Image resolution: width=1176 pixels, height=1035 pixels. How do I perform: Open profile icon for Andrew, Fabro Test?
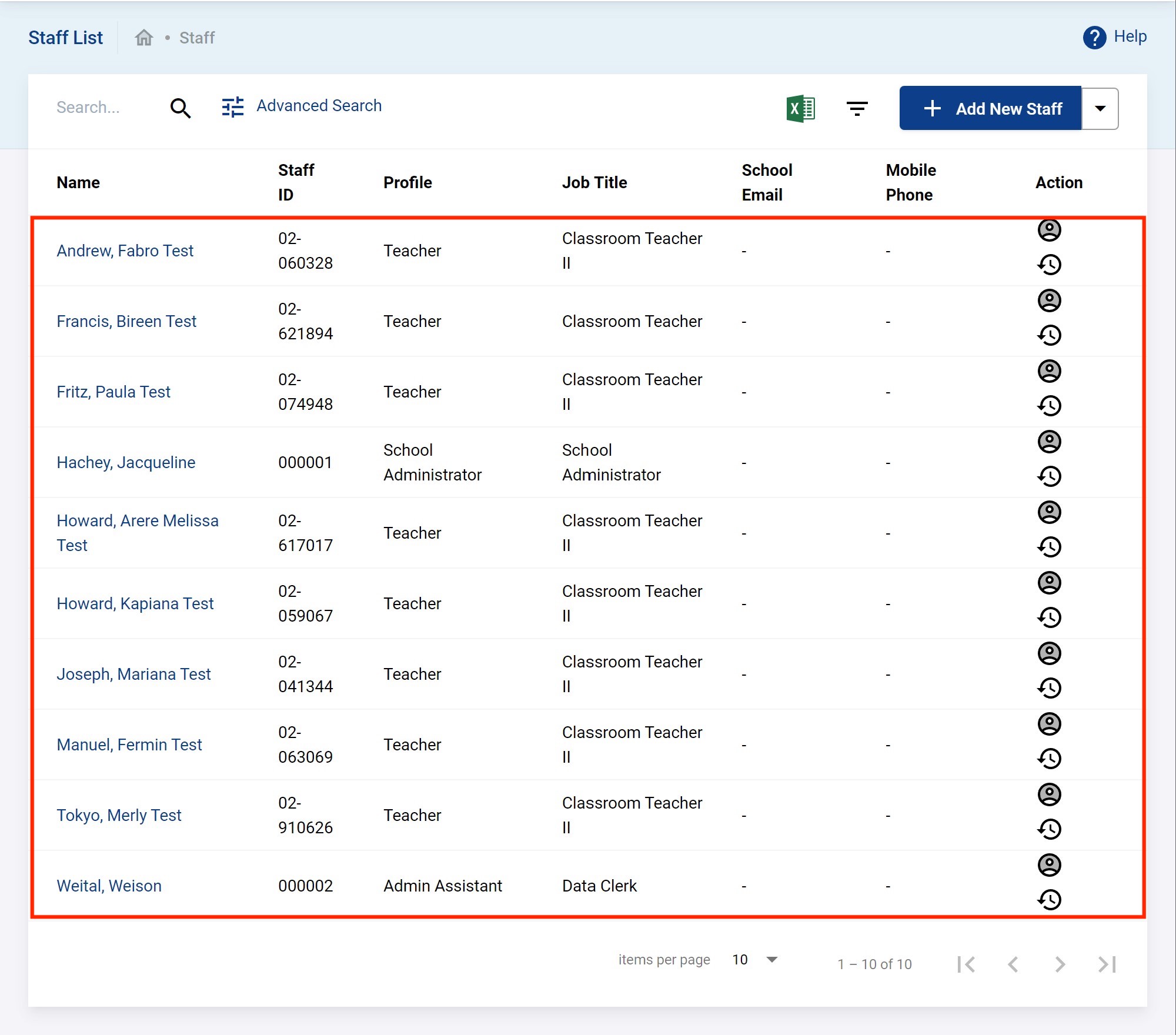(1049, 230)
